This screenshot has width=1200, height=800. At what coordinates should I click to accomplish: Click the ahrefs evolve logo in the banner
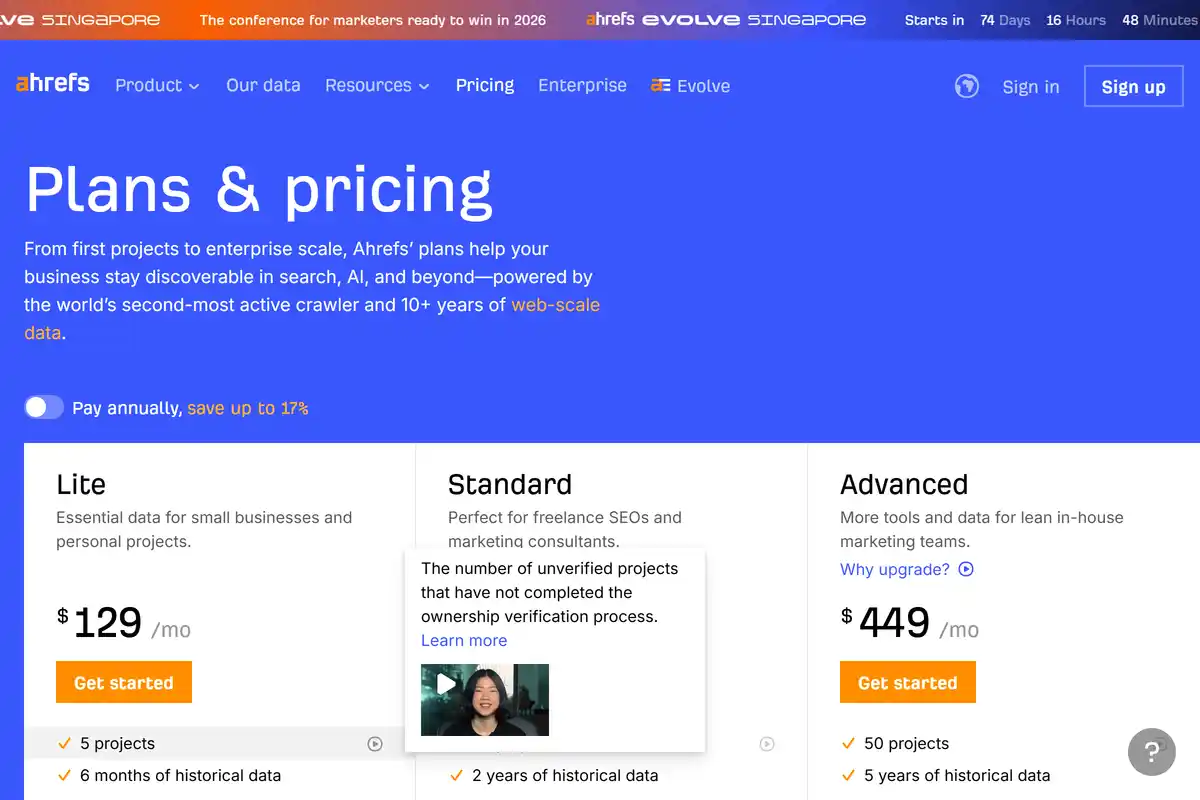click(x=727, y=19)
